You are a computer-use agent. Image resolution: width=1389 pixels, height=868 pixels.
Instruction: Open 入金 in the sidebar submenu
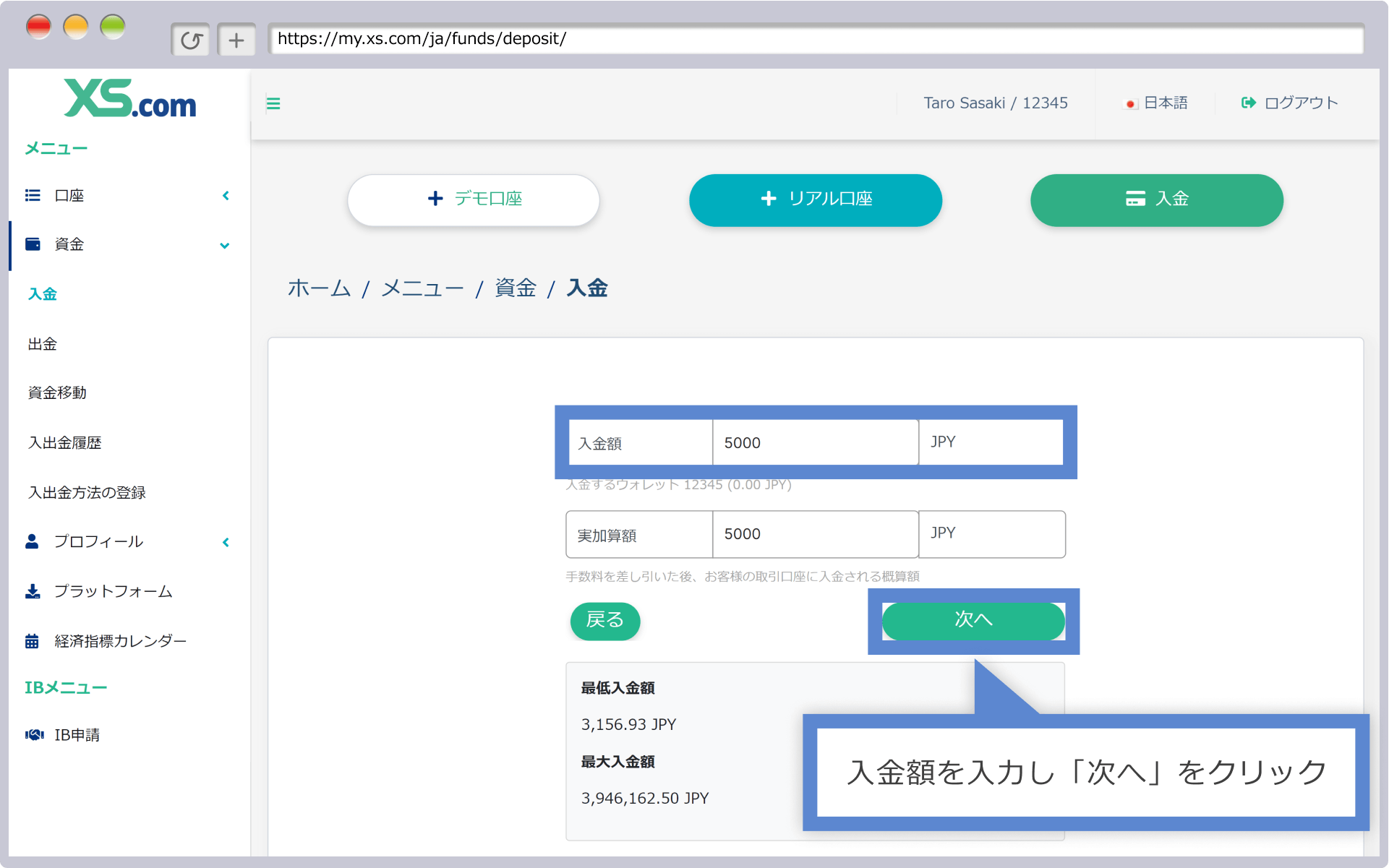[x=43, y=294]
